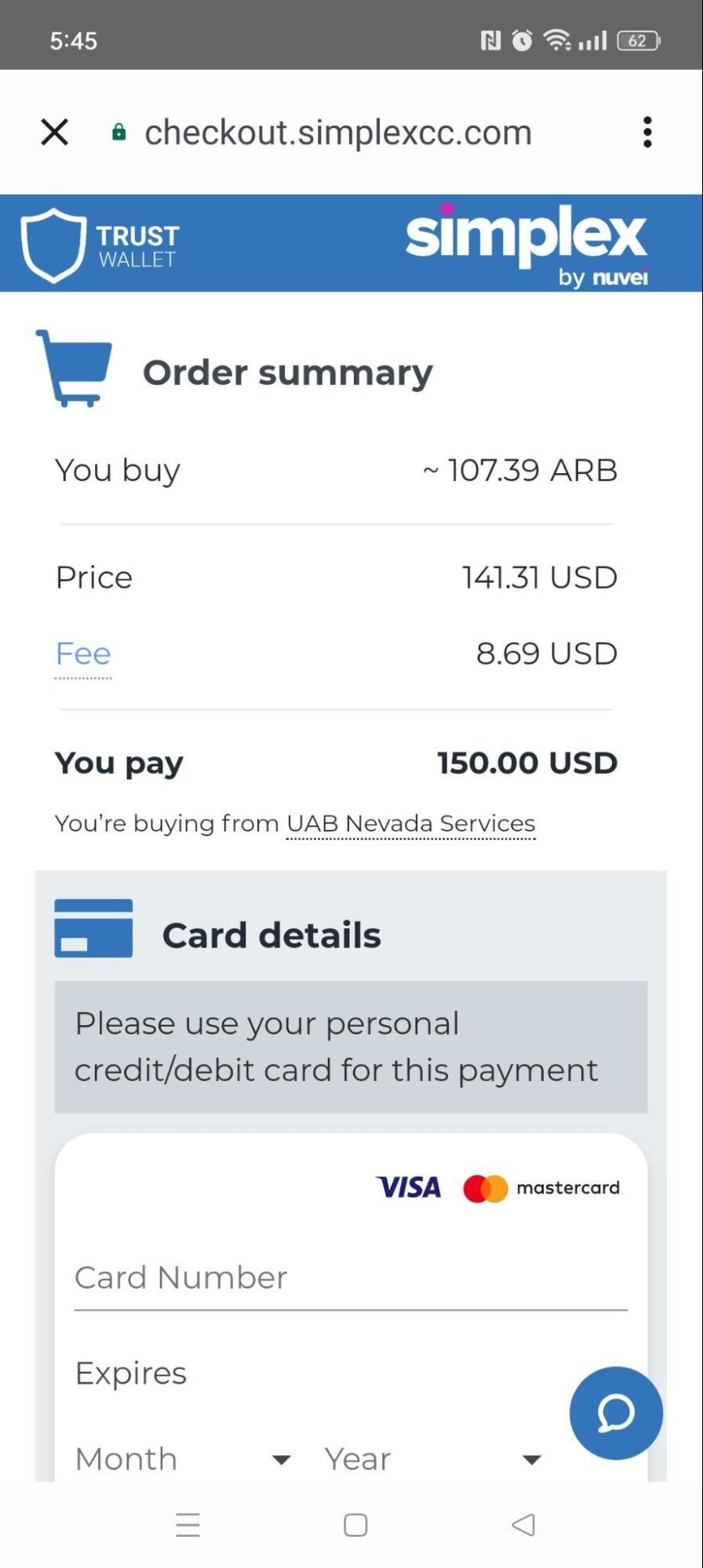This screenshot has height=1568, width=703.
Task: Focus the Card Number field
Action: pyautogui.click(x=351, y=1278)
